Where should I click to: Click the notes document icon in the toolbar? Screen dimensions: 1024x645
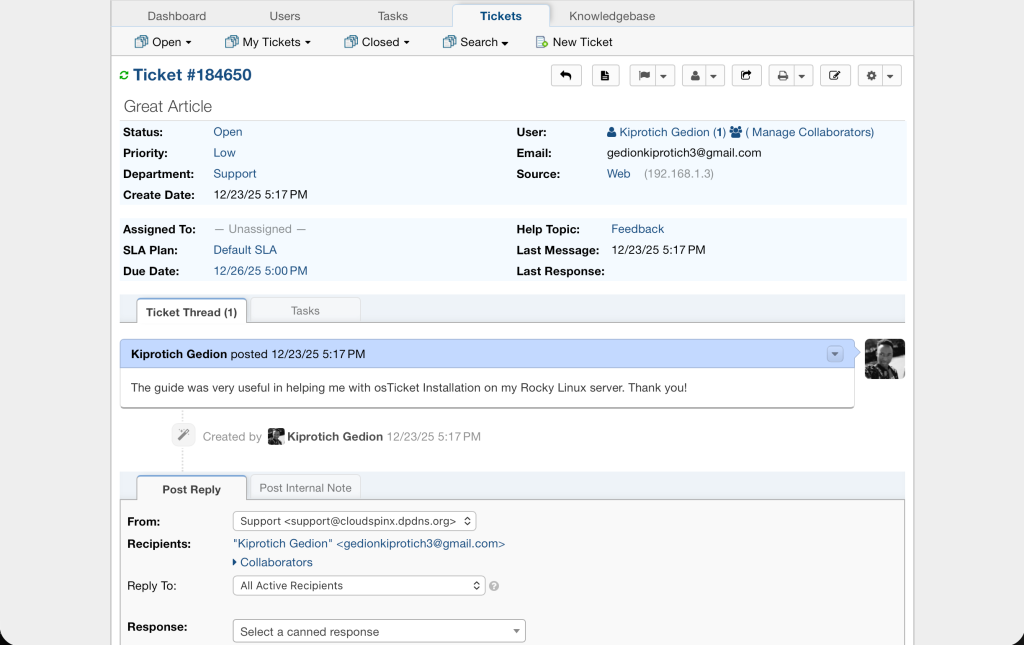coord(605,75)
